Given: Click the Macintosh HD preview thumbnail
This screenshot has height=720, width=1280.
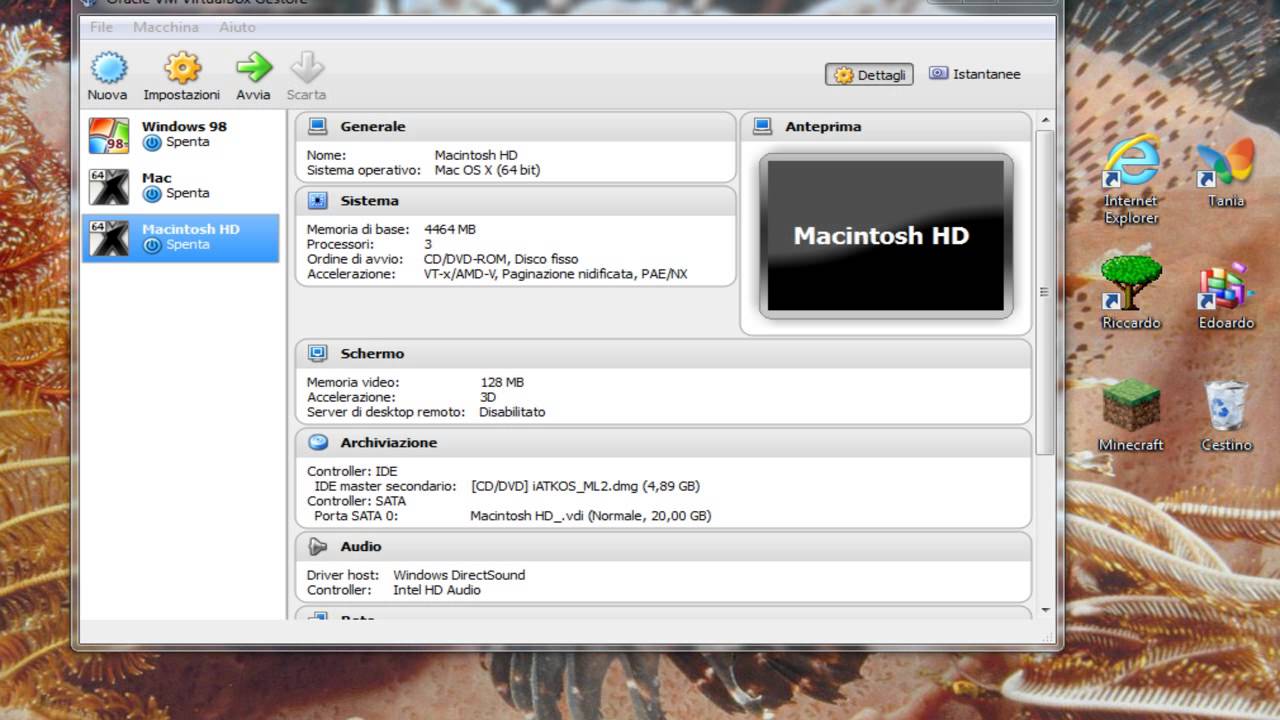Looking at the screenshot, I should click(886, 236).
